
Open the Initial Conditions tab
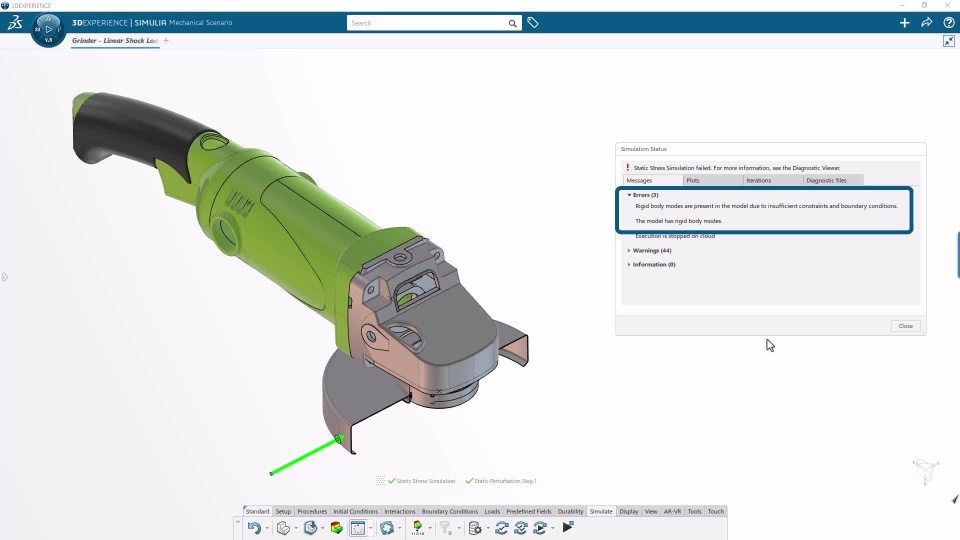coord(356,511)
